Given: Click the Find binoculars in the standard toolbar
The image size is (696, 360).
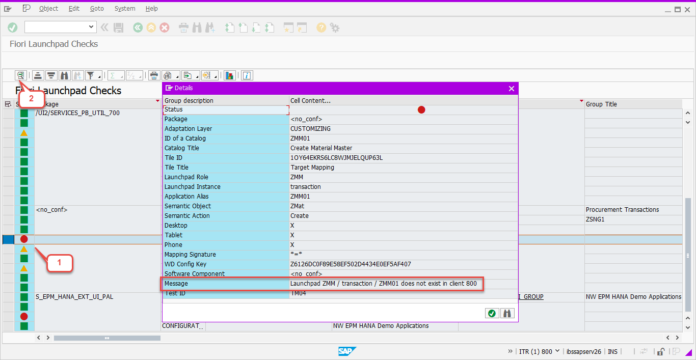Looking at the screenshot, I should pos(197,28).
